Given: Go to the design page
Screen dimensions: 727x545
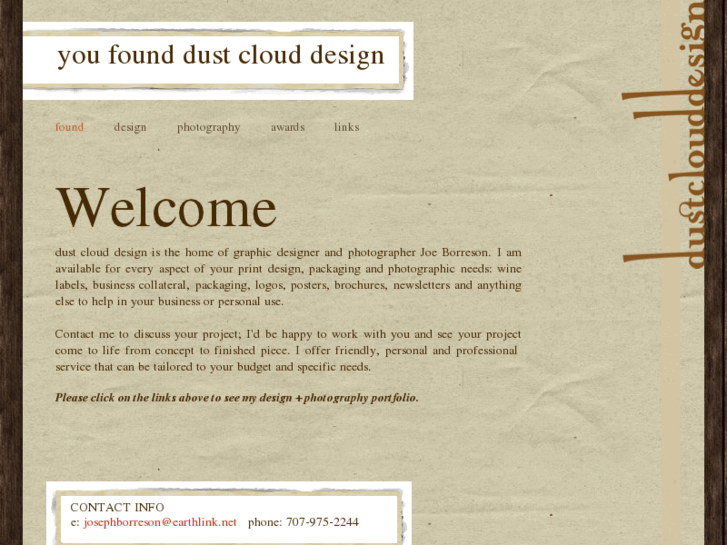Looking at the screenshot, I should pos(130,128).
